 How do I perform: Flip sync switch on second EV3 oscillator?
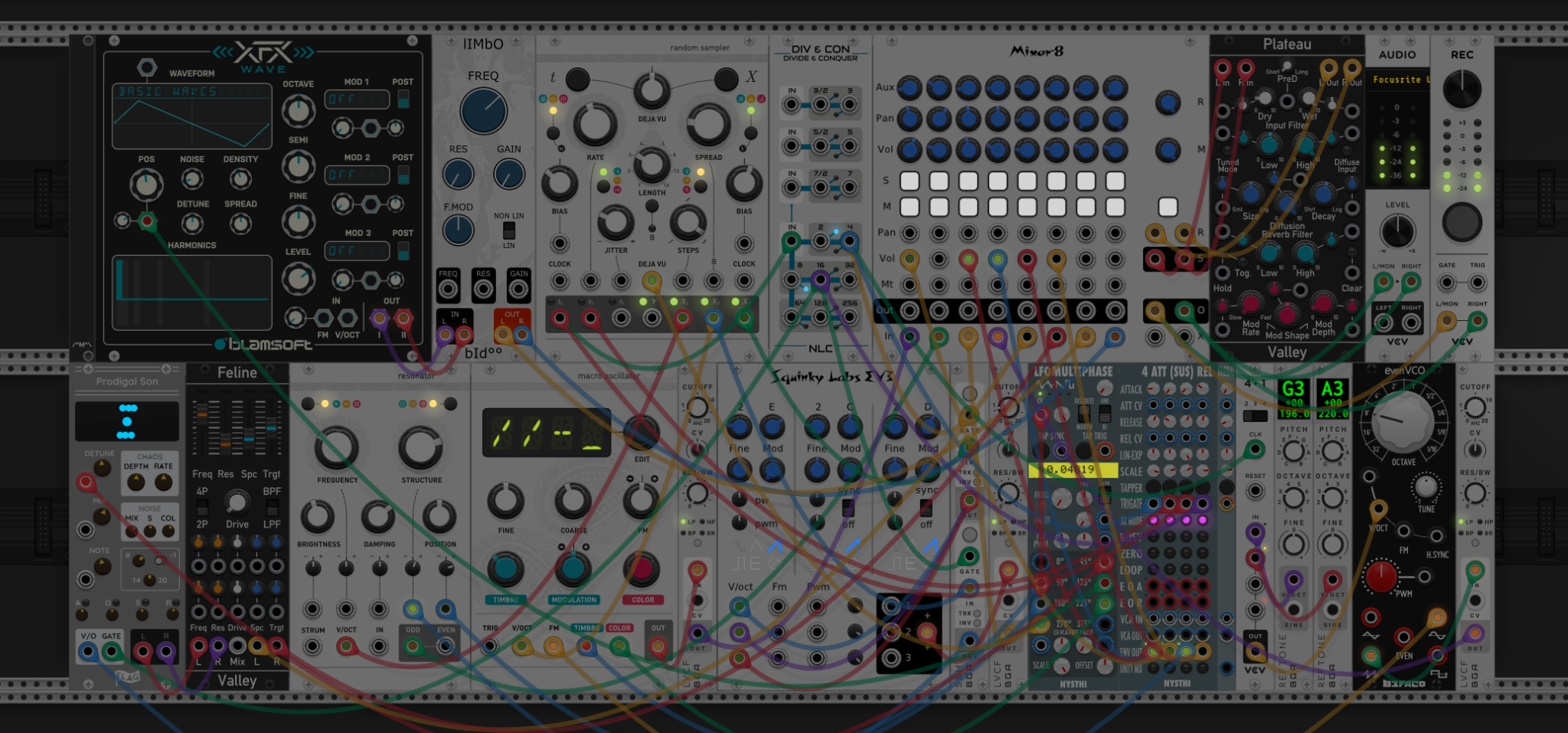click(x=848, y=508)
